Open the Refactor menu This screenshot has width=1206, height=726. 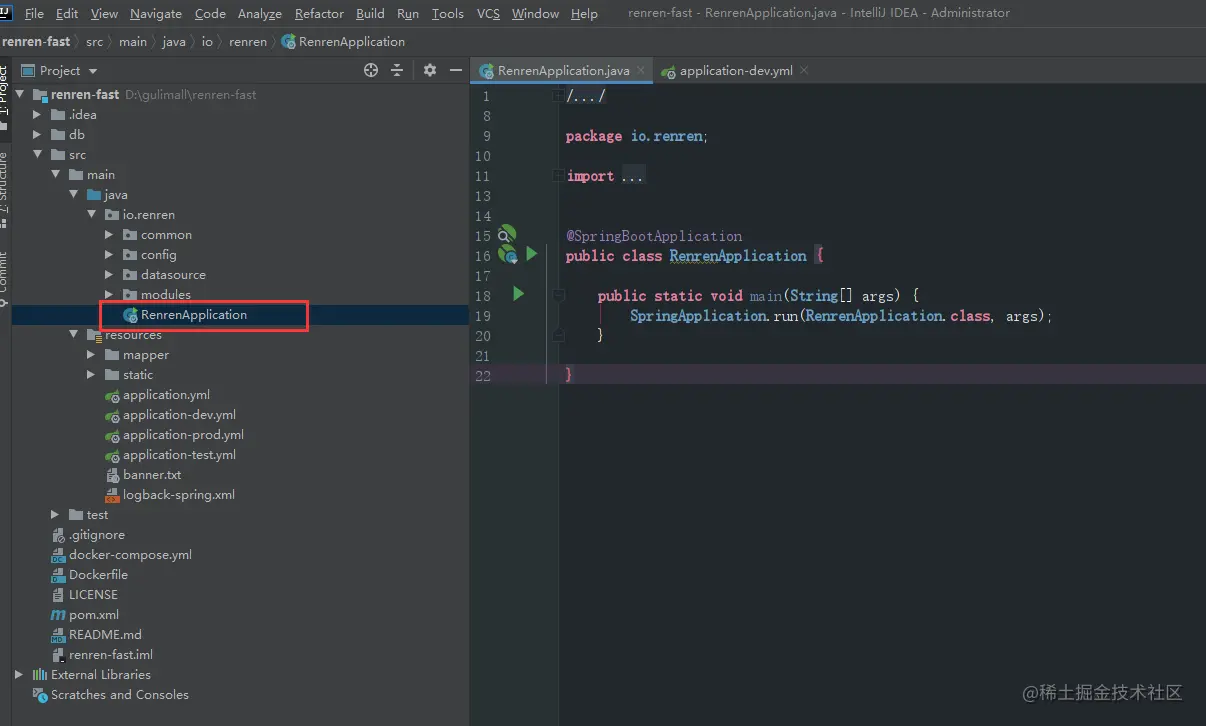point(319,14)
